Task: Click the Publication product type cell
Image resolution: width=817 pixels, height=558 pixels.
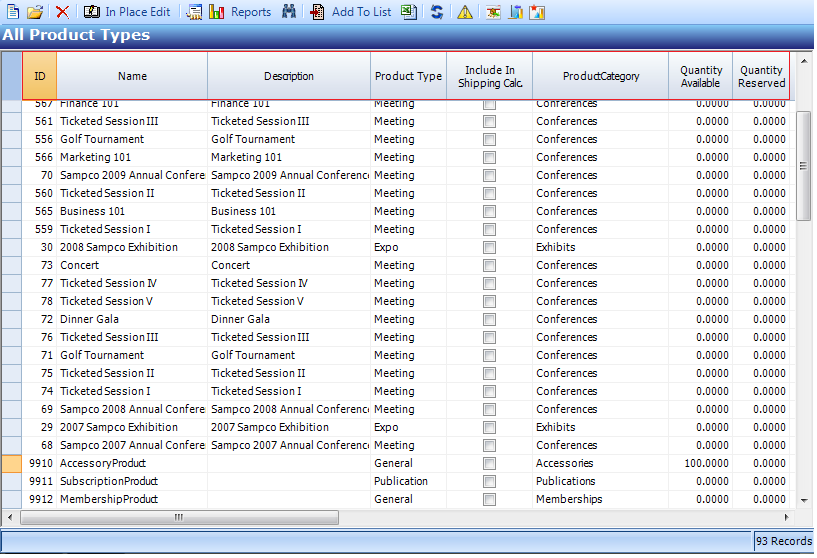Action: [x=408, y=481]
